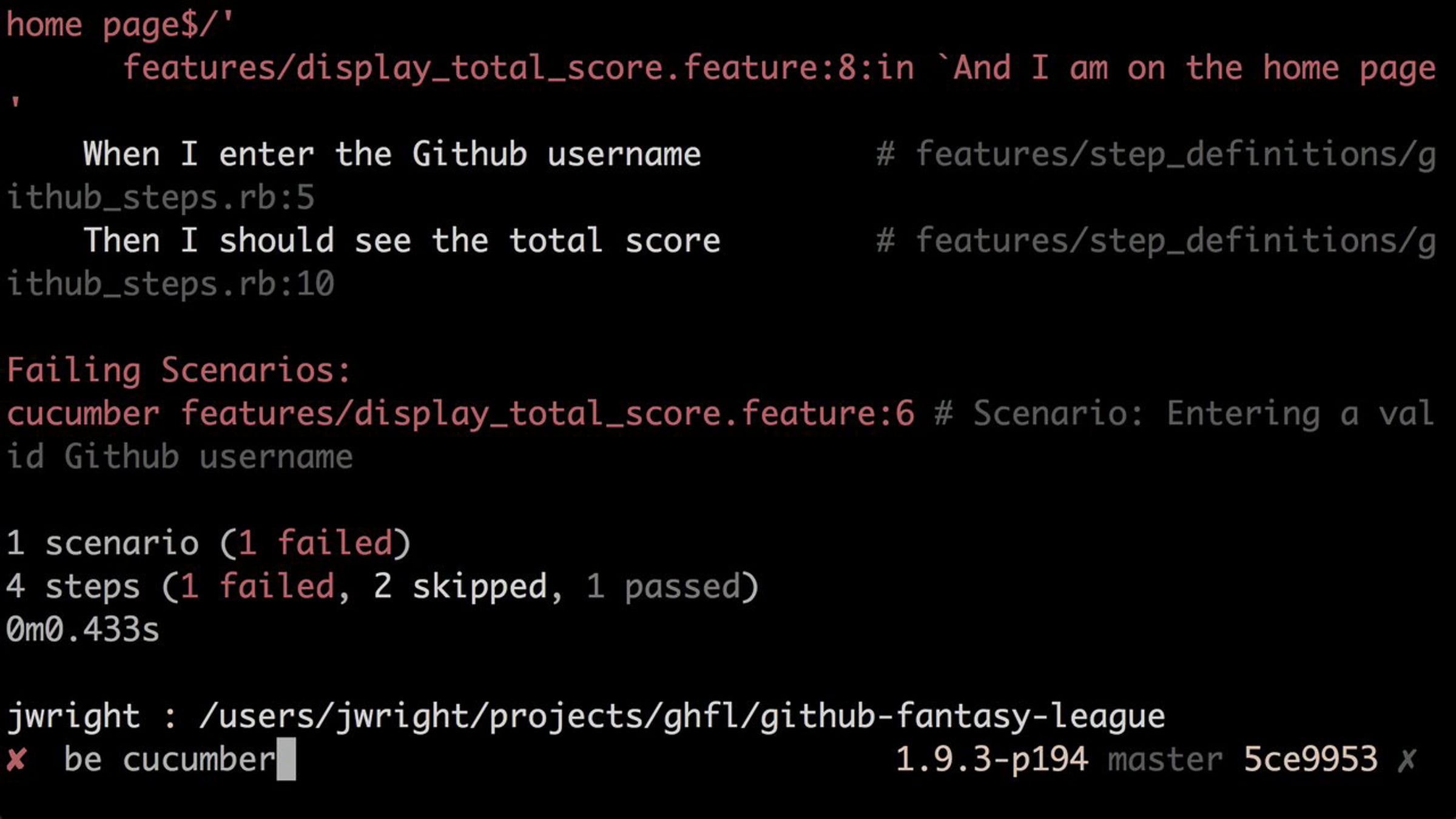Click the git dirty marker after 5ce9953

pos(1407,760)
